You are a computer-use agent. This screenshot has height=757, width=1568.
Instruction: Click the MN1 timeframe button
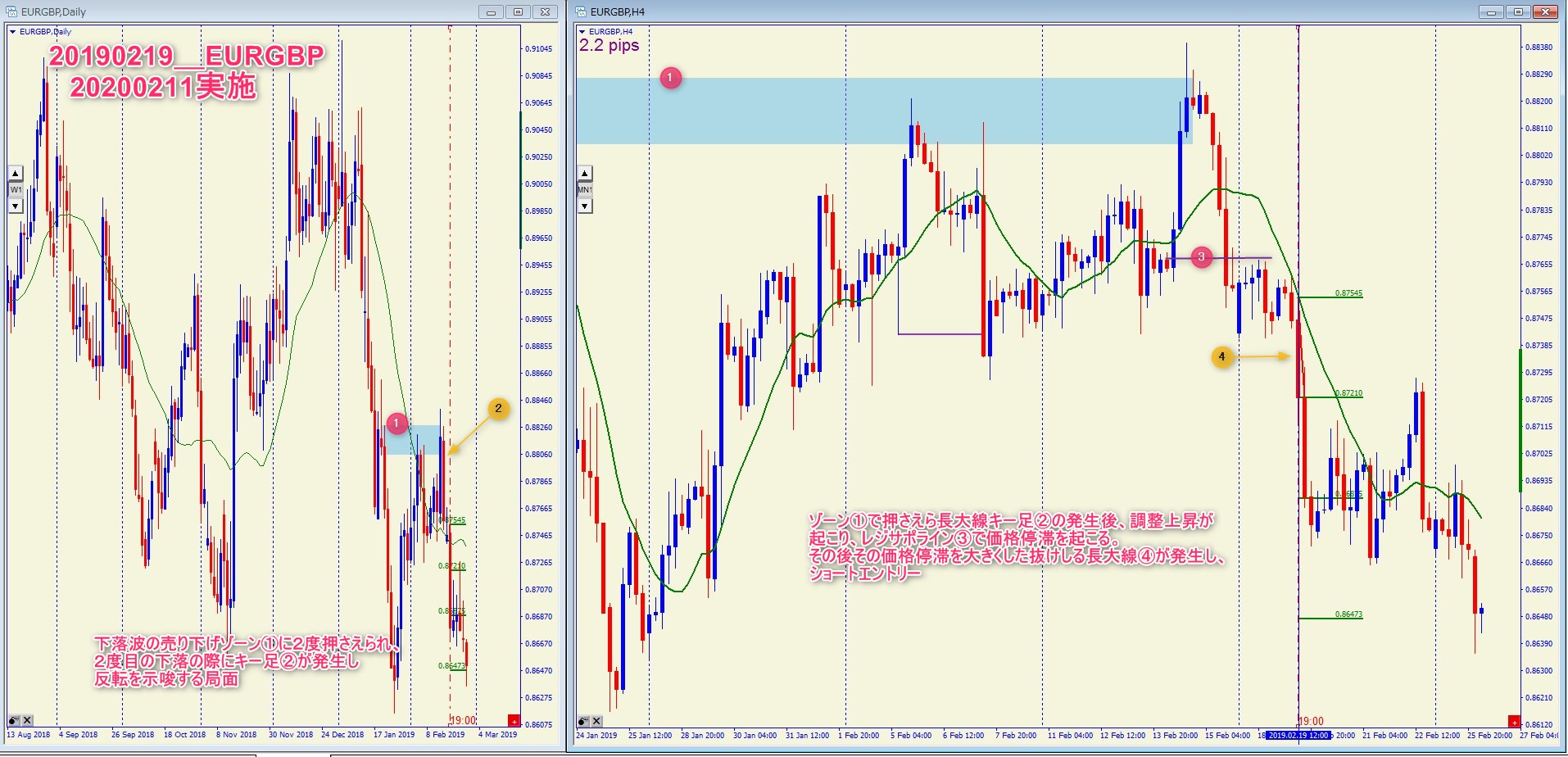coord(585,189)
